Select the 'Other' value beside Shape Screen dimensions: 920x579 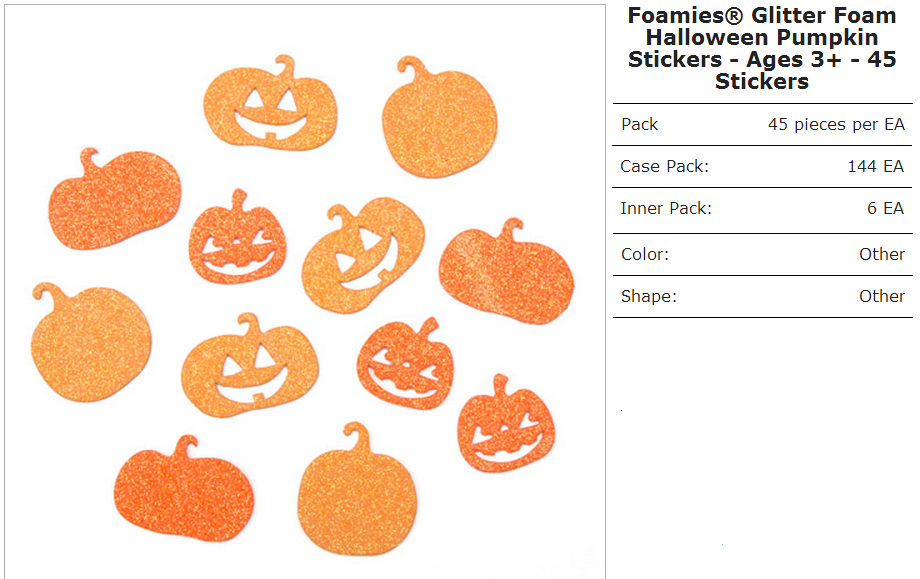point(882,297)
